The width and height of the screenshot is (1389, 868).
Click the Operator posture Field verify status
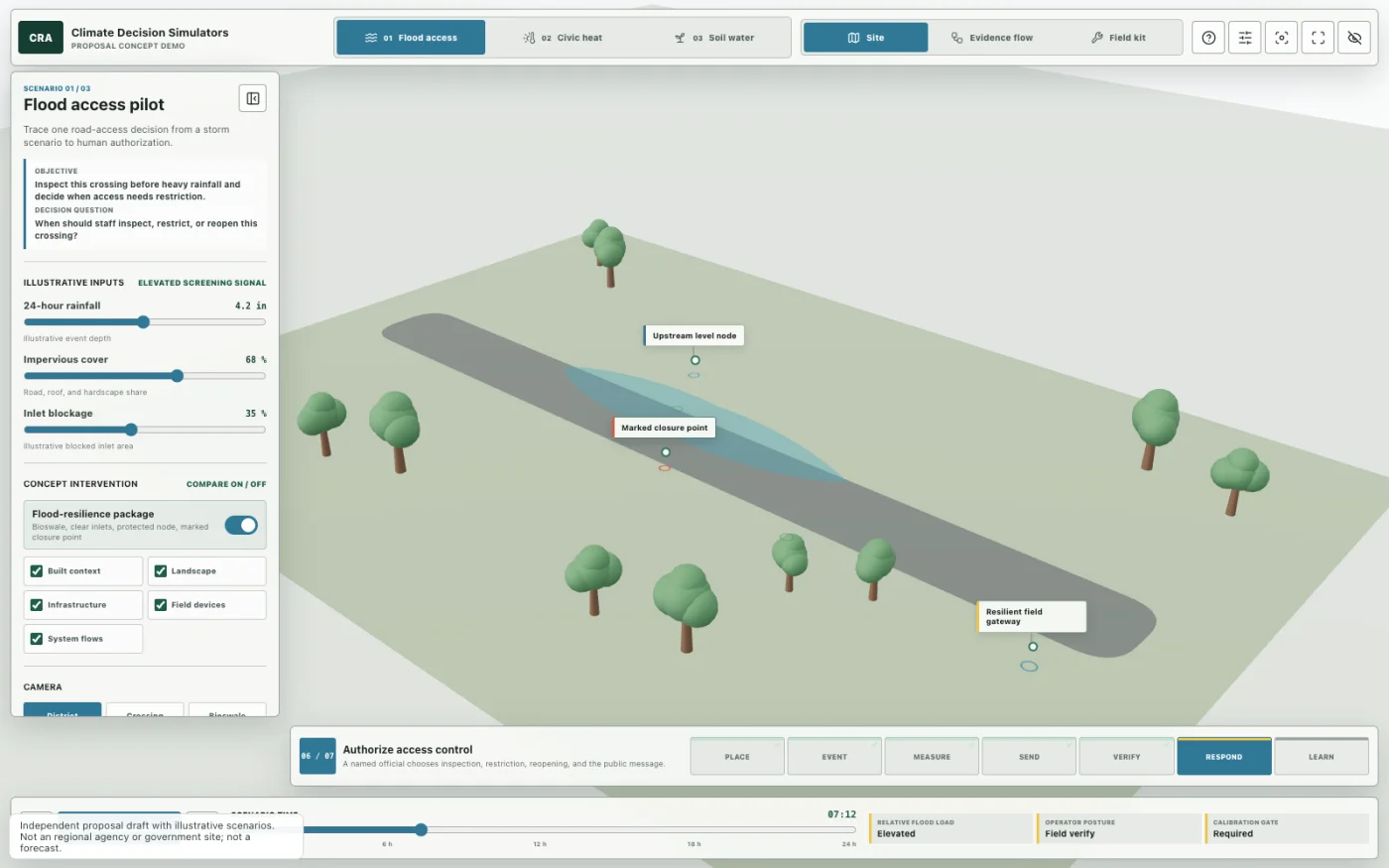1118,828
